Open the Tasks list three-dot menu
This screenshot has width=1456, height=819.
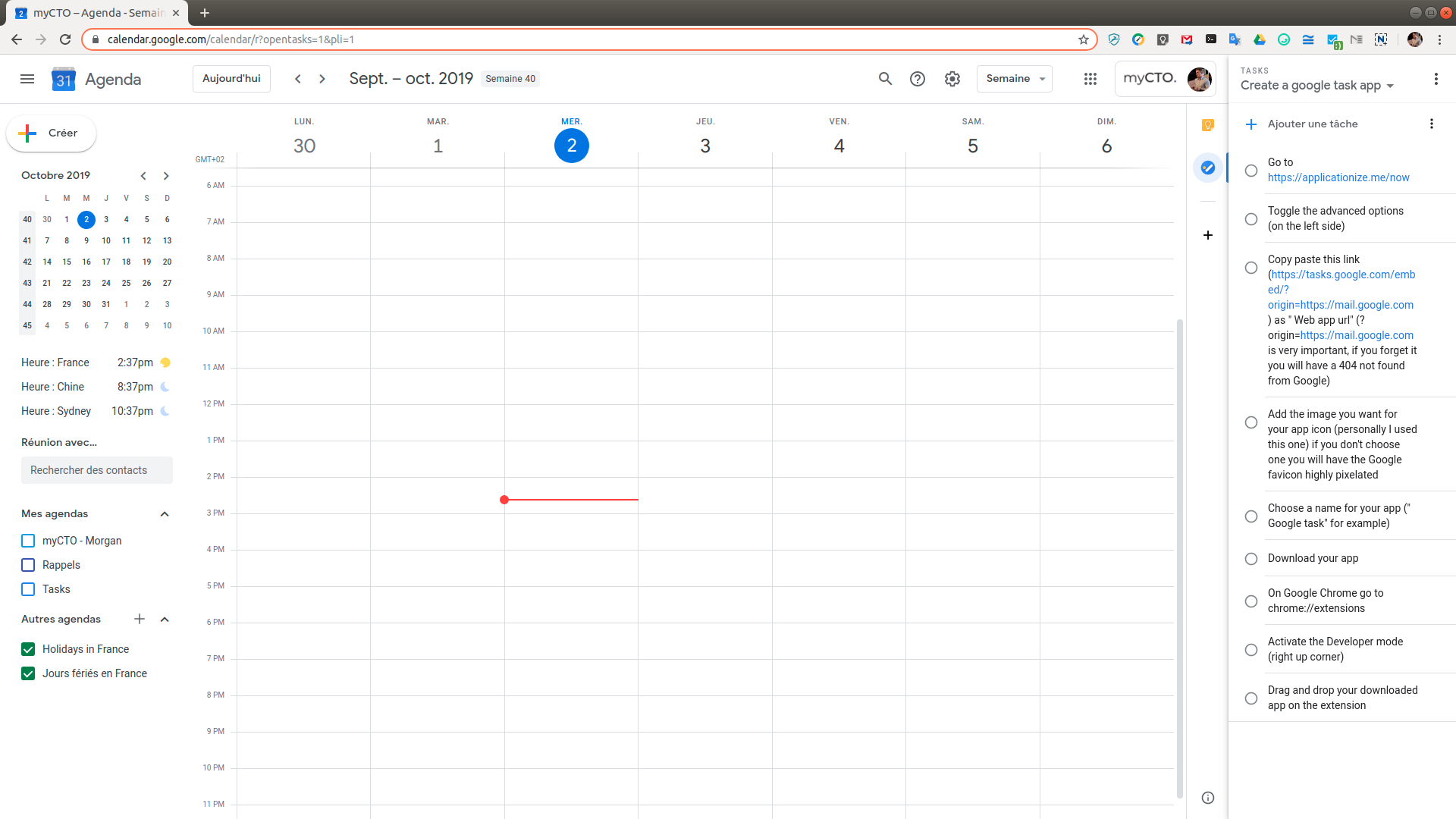(1436, 79)
